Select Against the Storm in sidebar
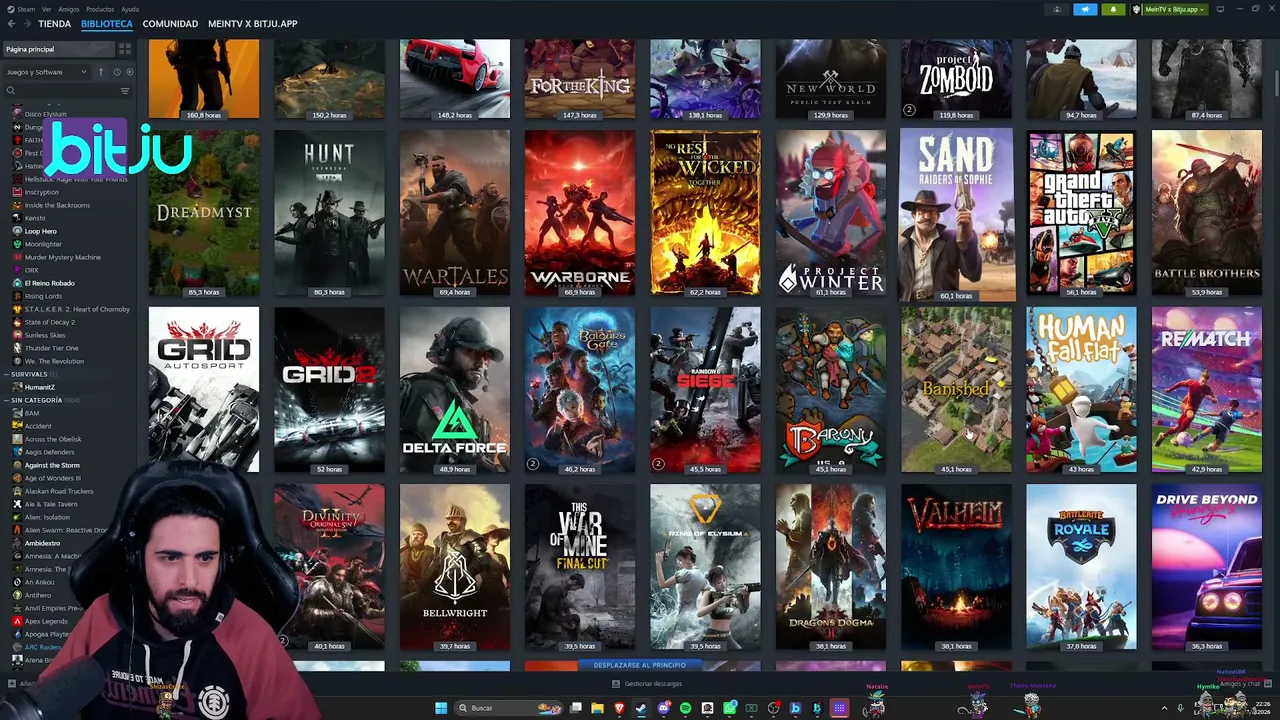The height and width of the screenshot is (720, 1280). tap(52, 465)
